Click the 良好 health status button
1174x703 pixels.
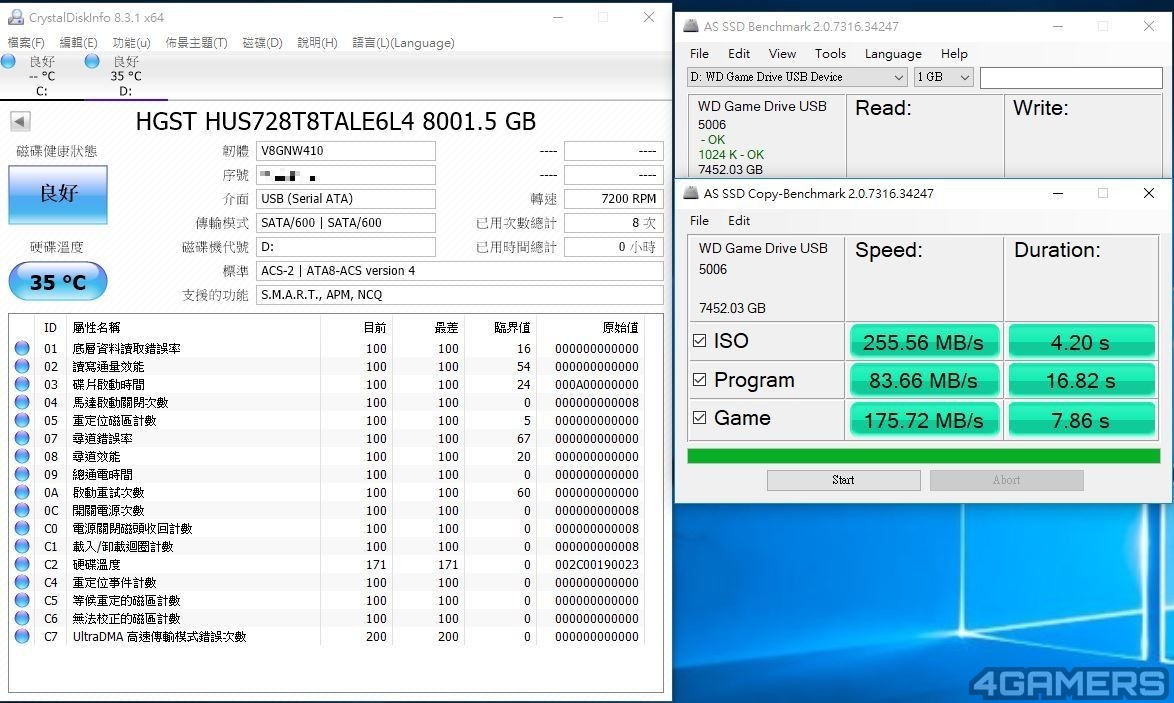[x=58, y=194]
